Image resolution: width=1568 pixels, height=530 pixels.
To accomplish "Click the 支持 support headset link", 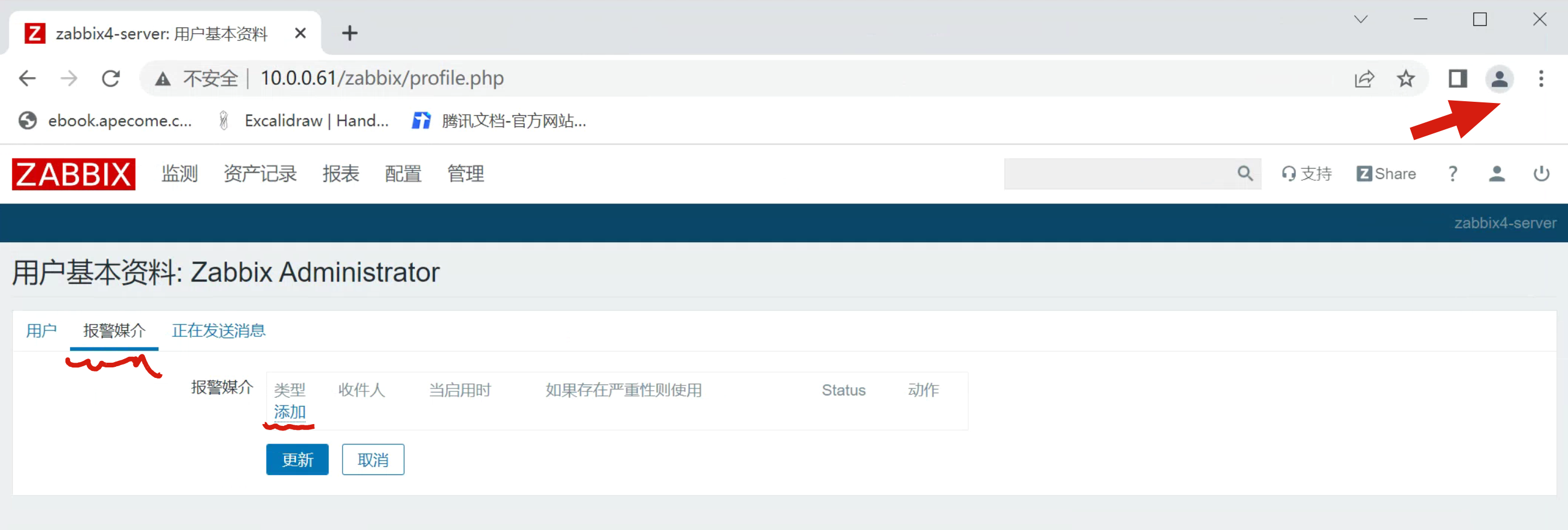I will (x=1307, y=174).
